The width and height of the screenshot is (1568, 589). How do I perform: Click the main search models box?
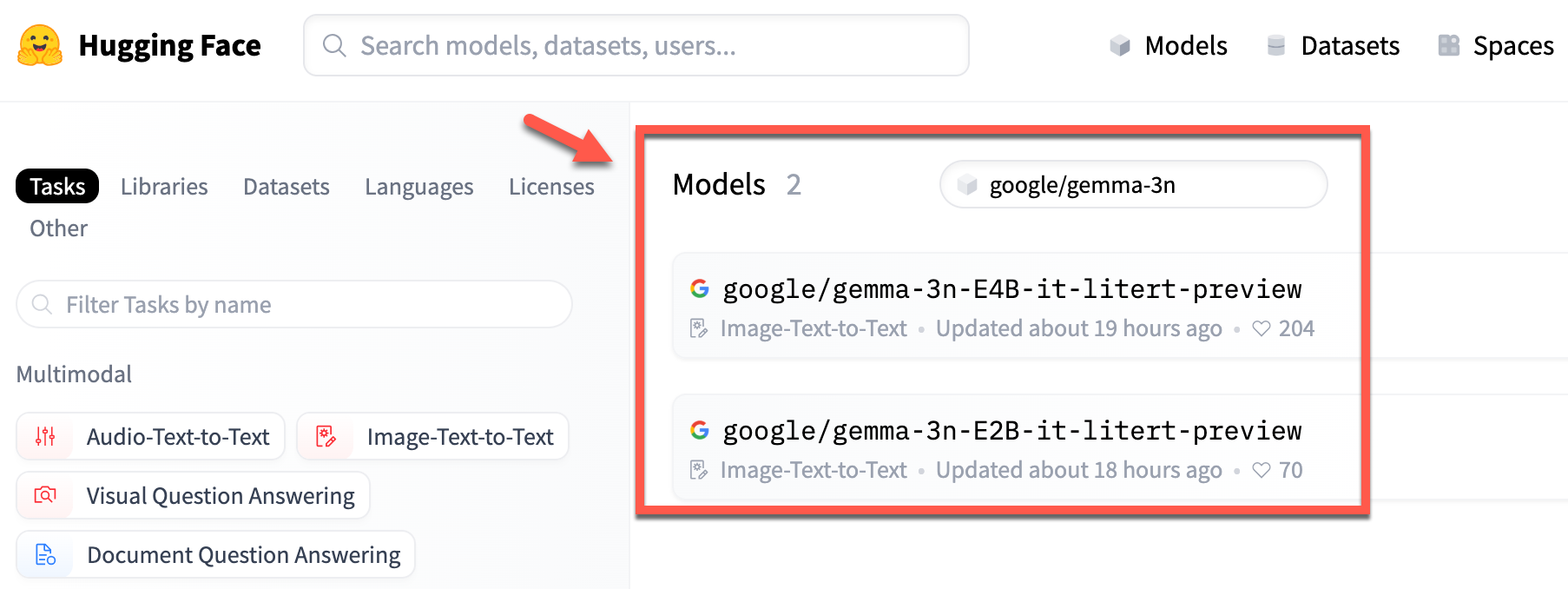636,45
